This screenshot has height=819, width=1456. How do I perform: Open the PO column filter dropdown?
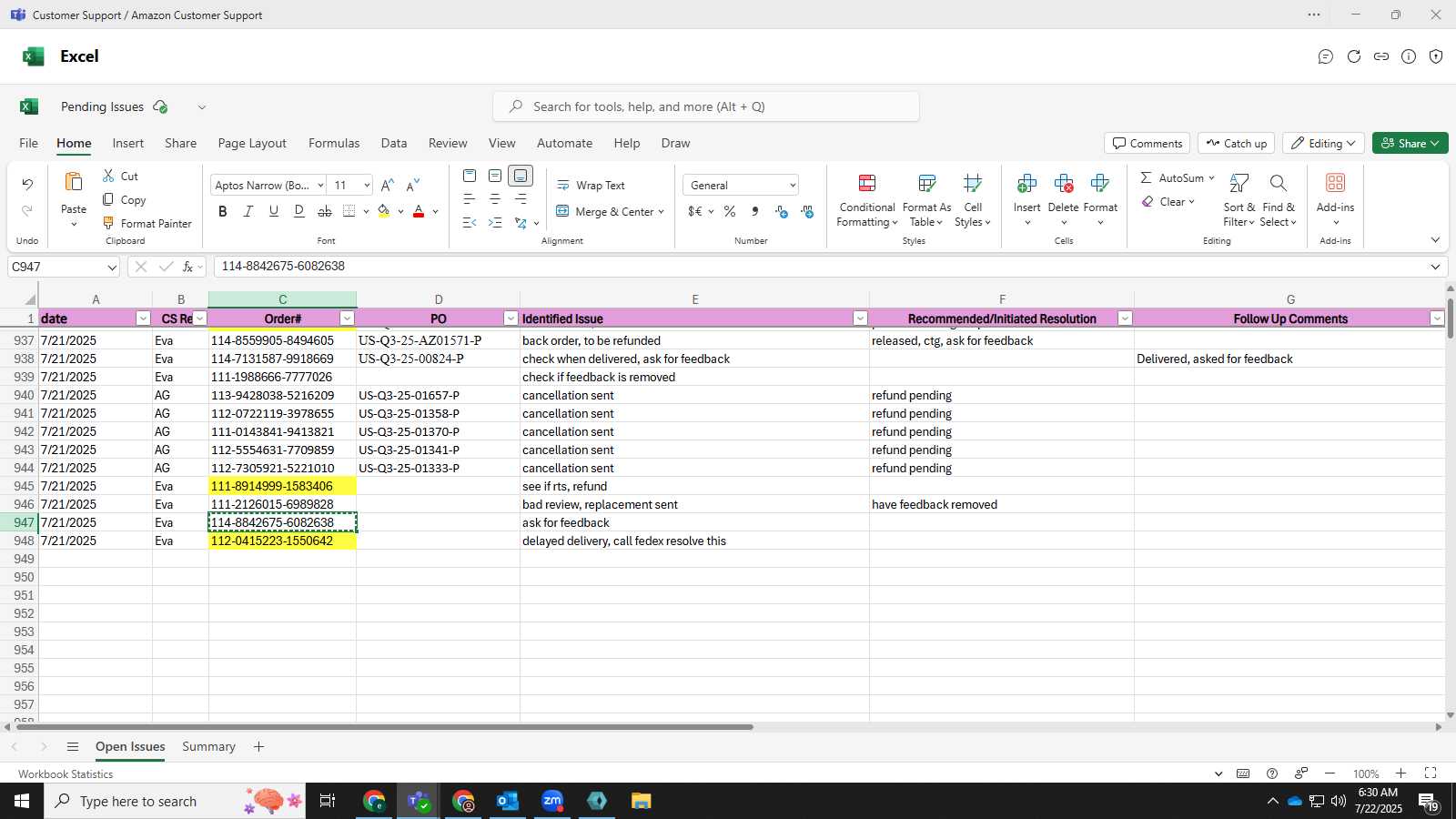pos(511,318)
